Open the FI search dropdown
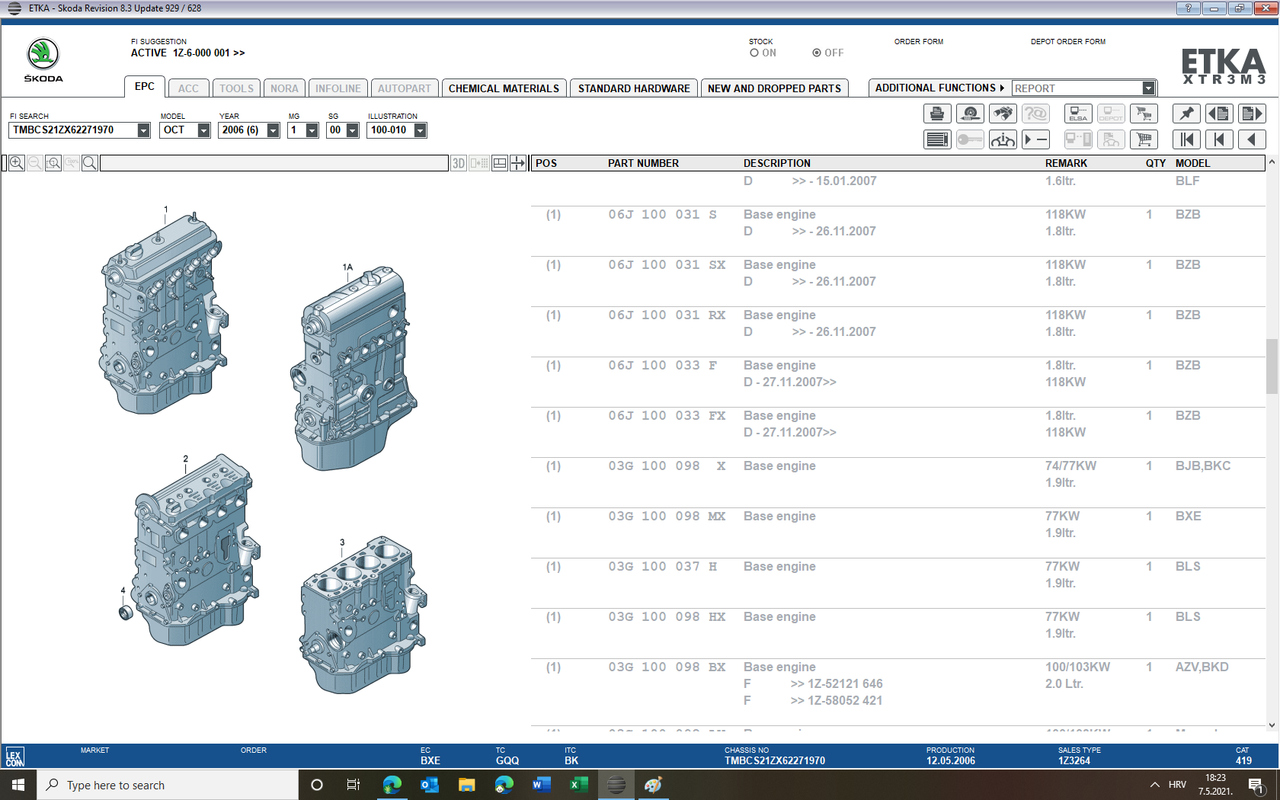The image size is (1280, 800). coord(144,130)
